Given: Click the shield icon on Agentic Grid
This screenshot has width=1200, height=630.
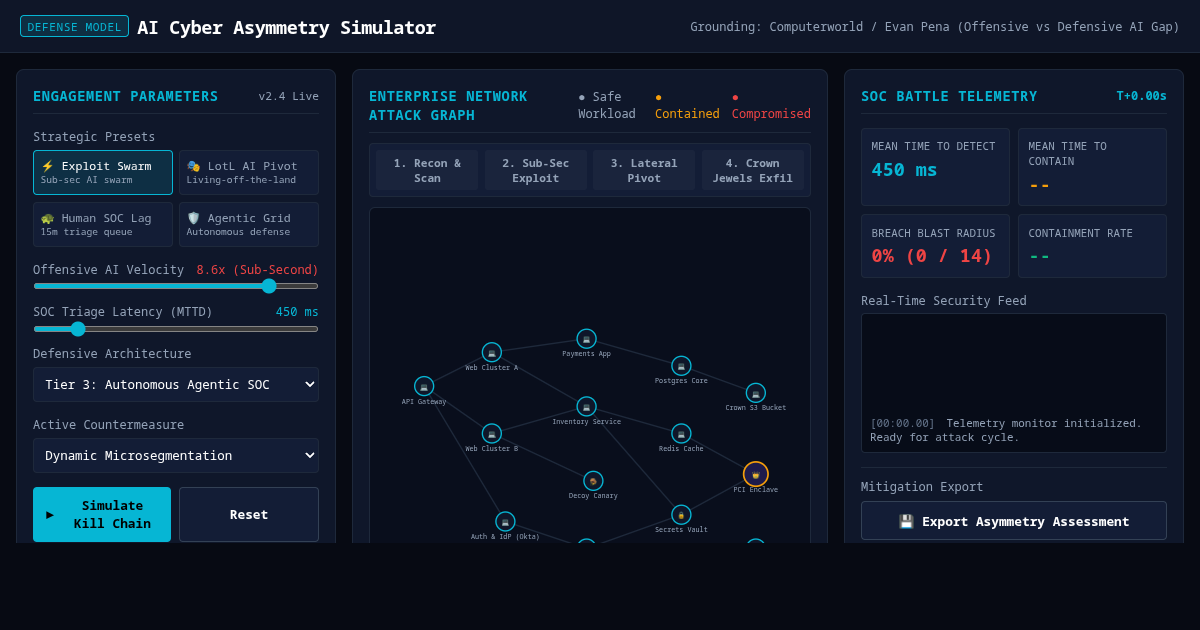Looking at the screenshot, I should tap(194, 218).
